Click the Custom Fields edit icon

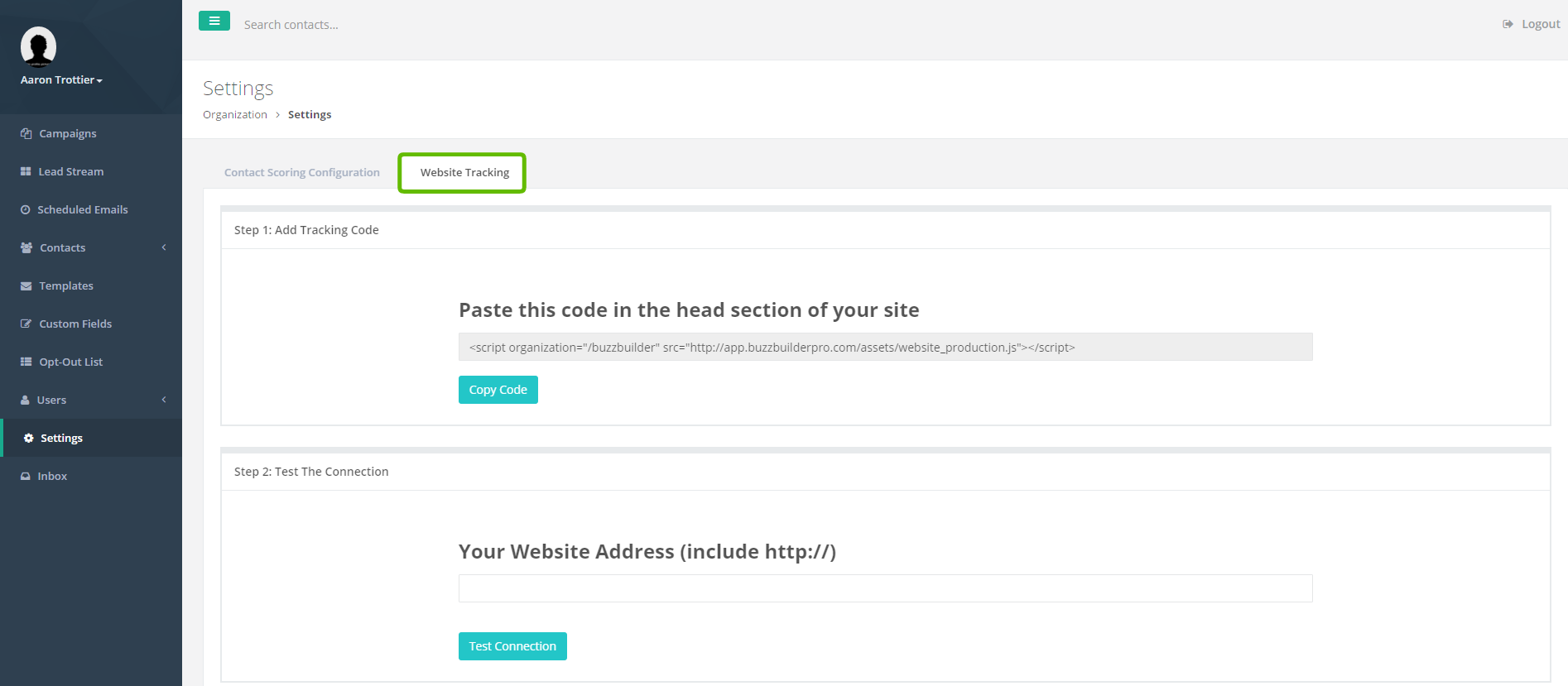click(x=26, y=324)
